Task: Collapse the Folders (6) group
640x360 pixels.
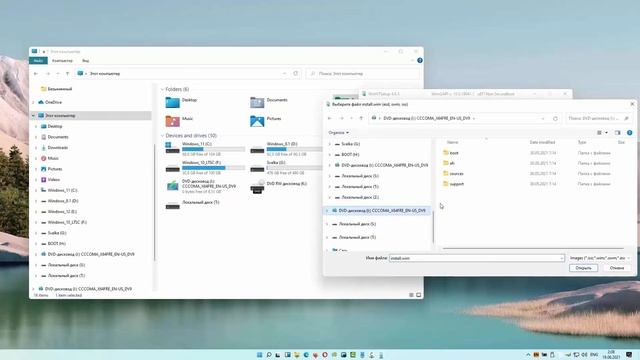Action: pos(162,89)
